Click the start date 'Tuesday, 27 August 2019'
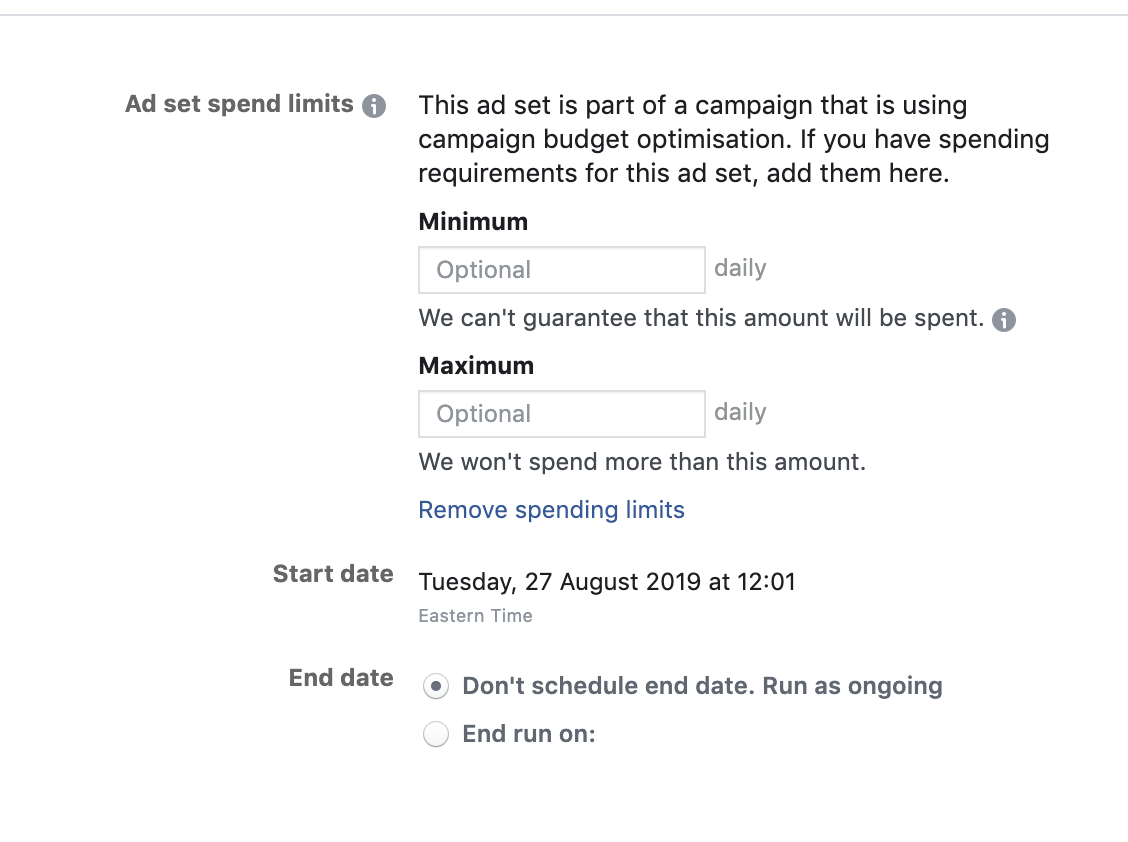 560,581
